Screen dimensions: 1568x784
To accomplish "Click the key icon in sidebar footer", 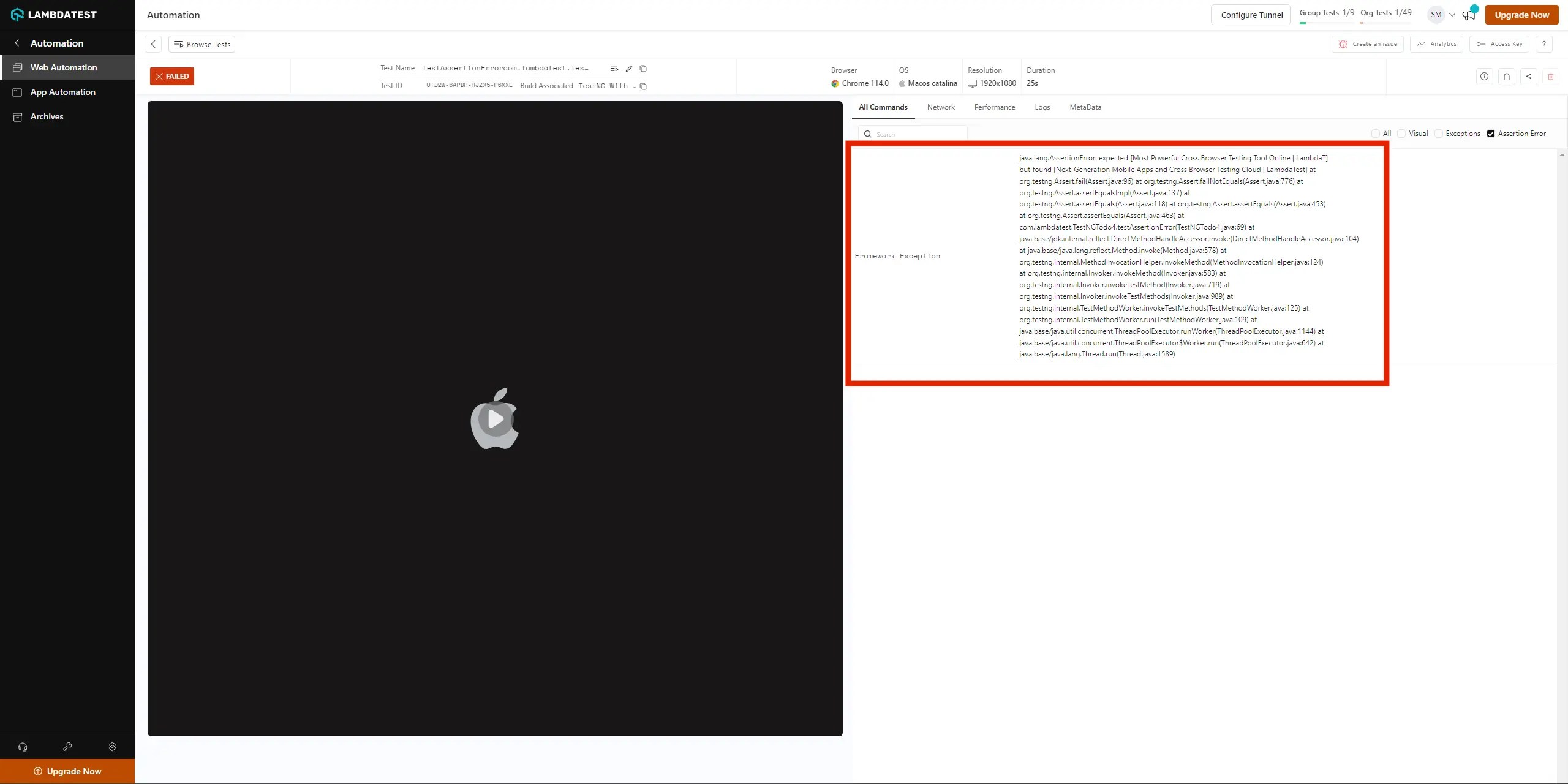I will click(x=67, y=747).
